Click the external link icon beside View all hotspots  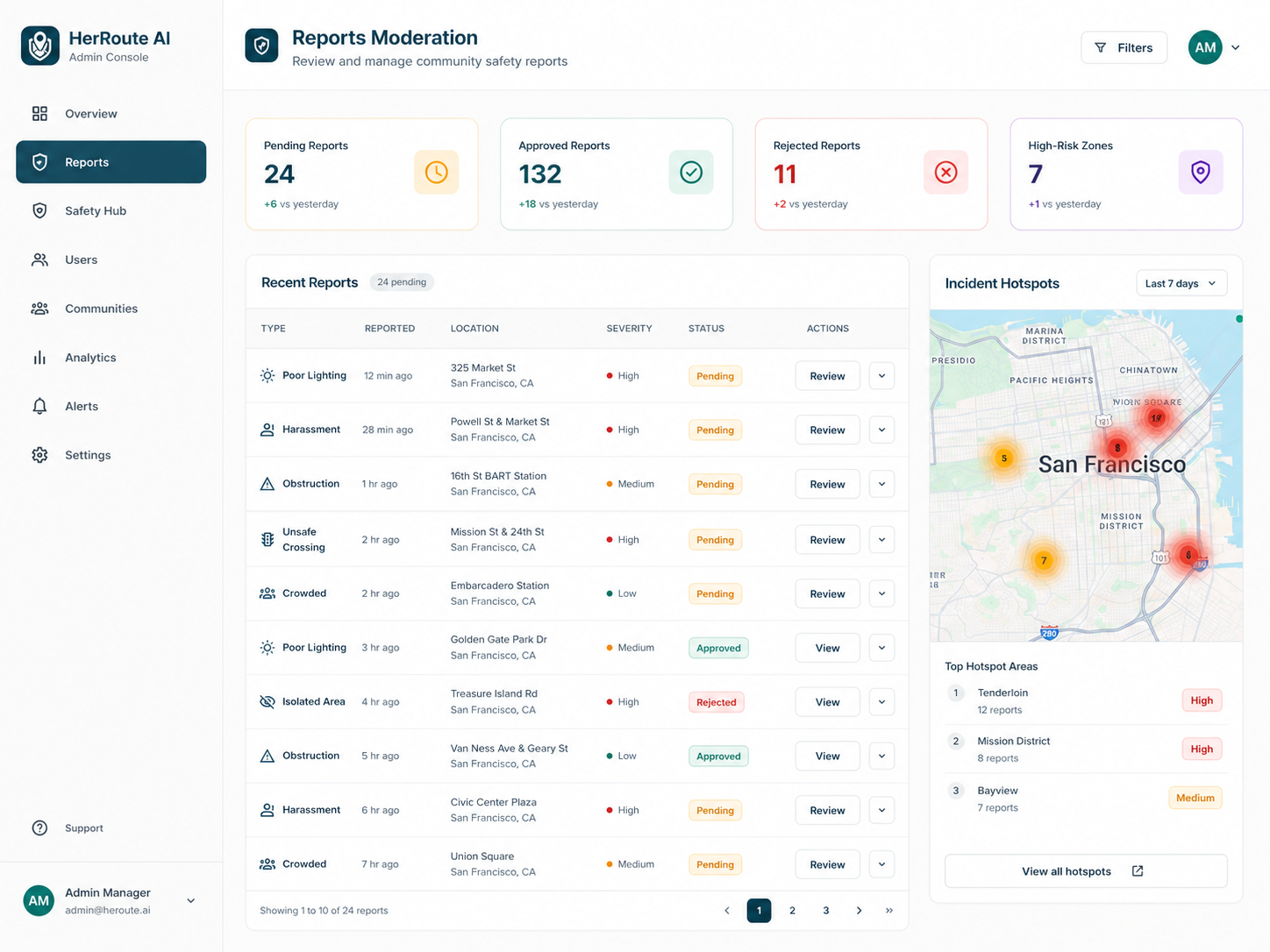1138,871
